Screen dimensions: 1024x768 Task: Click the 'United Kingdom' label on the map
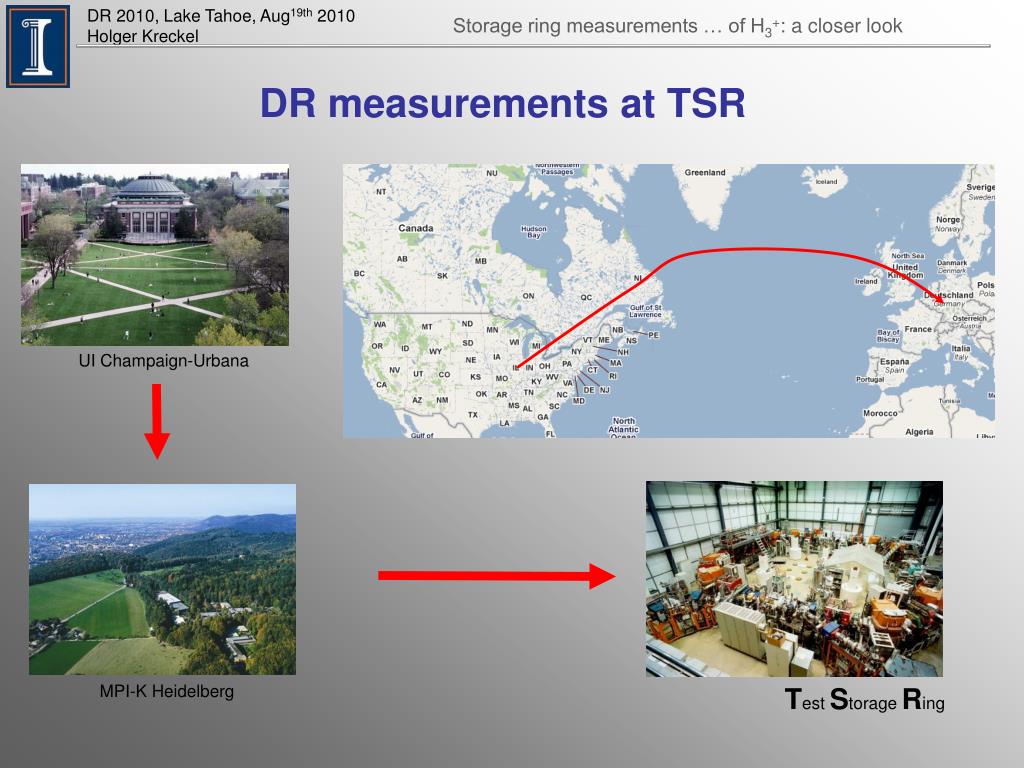click(x=904, y=271)
